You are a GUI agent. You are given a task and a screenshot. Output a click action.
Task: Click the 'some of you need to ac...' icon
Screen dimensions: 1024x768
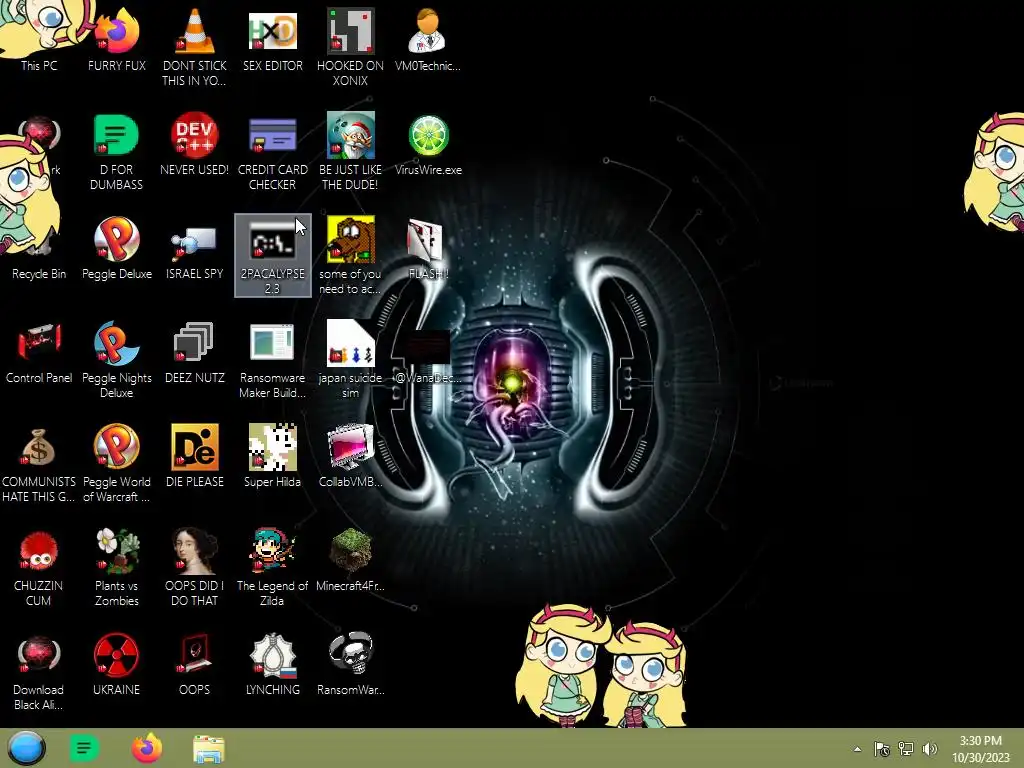351,255
